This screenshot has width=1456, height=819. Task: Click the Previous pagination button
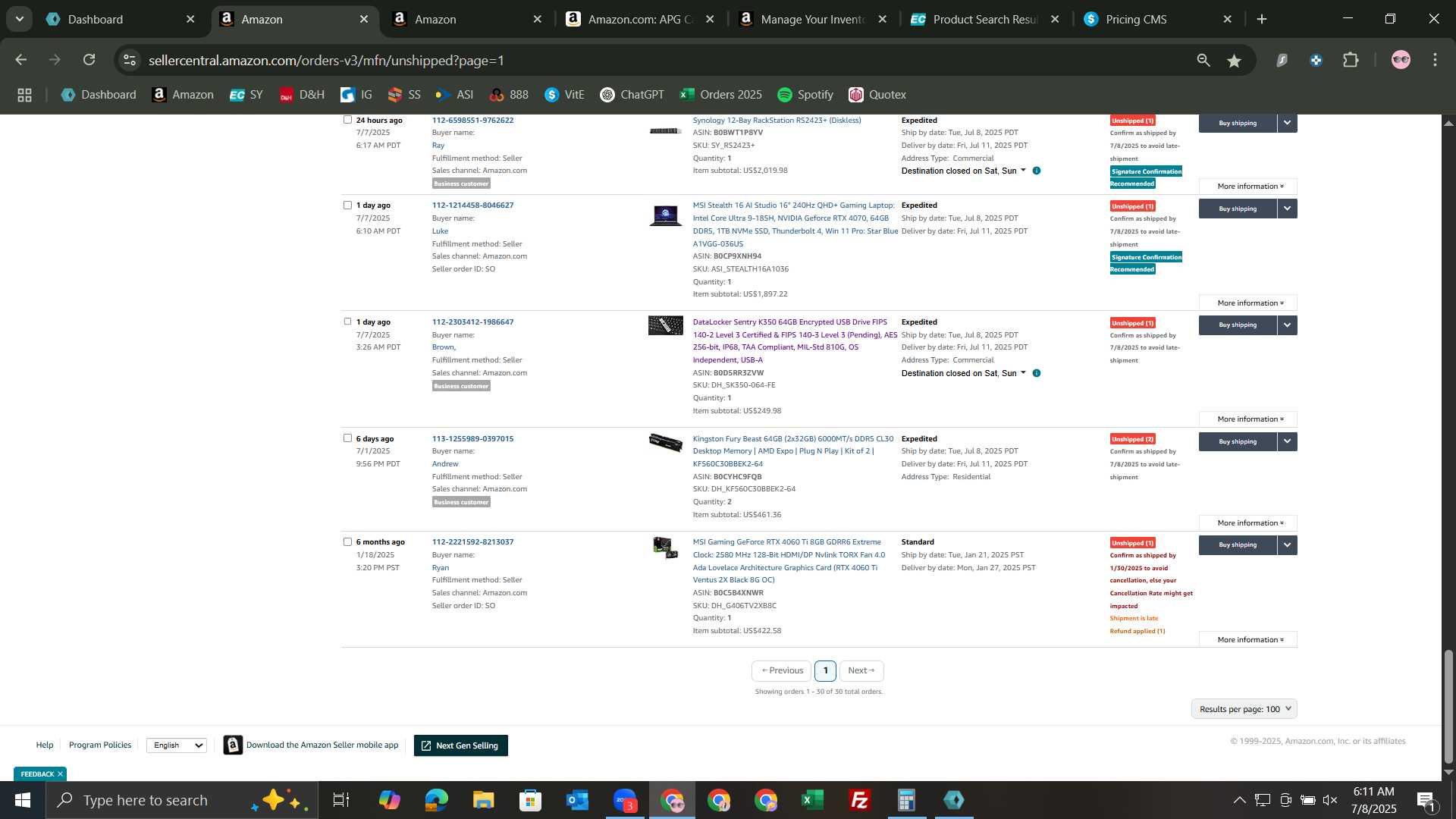782,670
